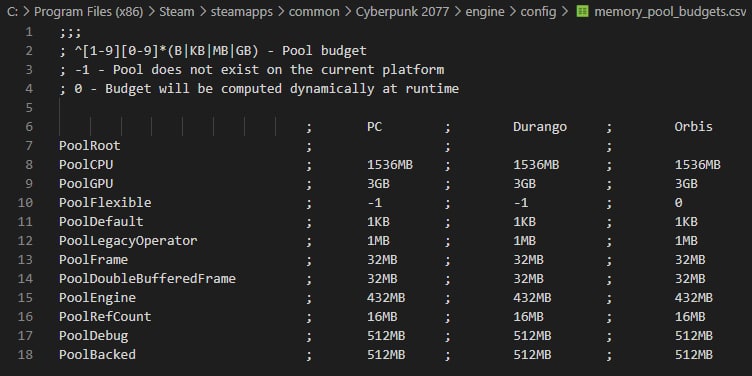This screenshot has width=752, height=376.
Task: Click the PoolDoubleBufferedFrame entry
Action: [x=147, y=279]
